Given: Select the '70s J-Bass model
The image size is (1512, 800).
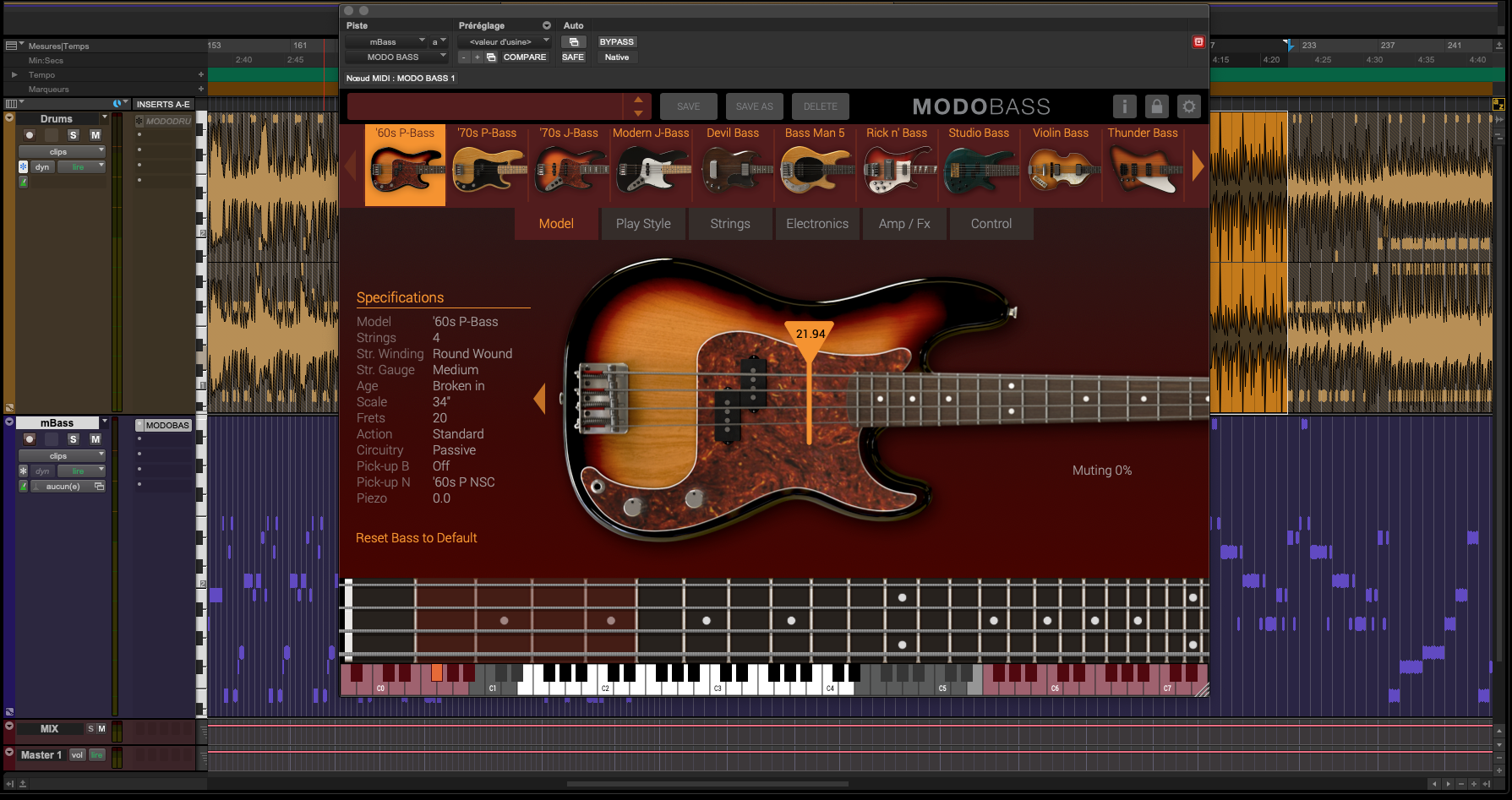Looking at the screenshot, I should [x=569, y=165].
